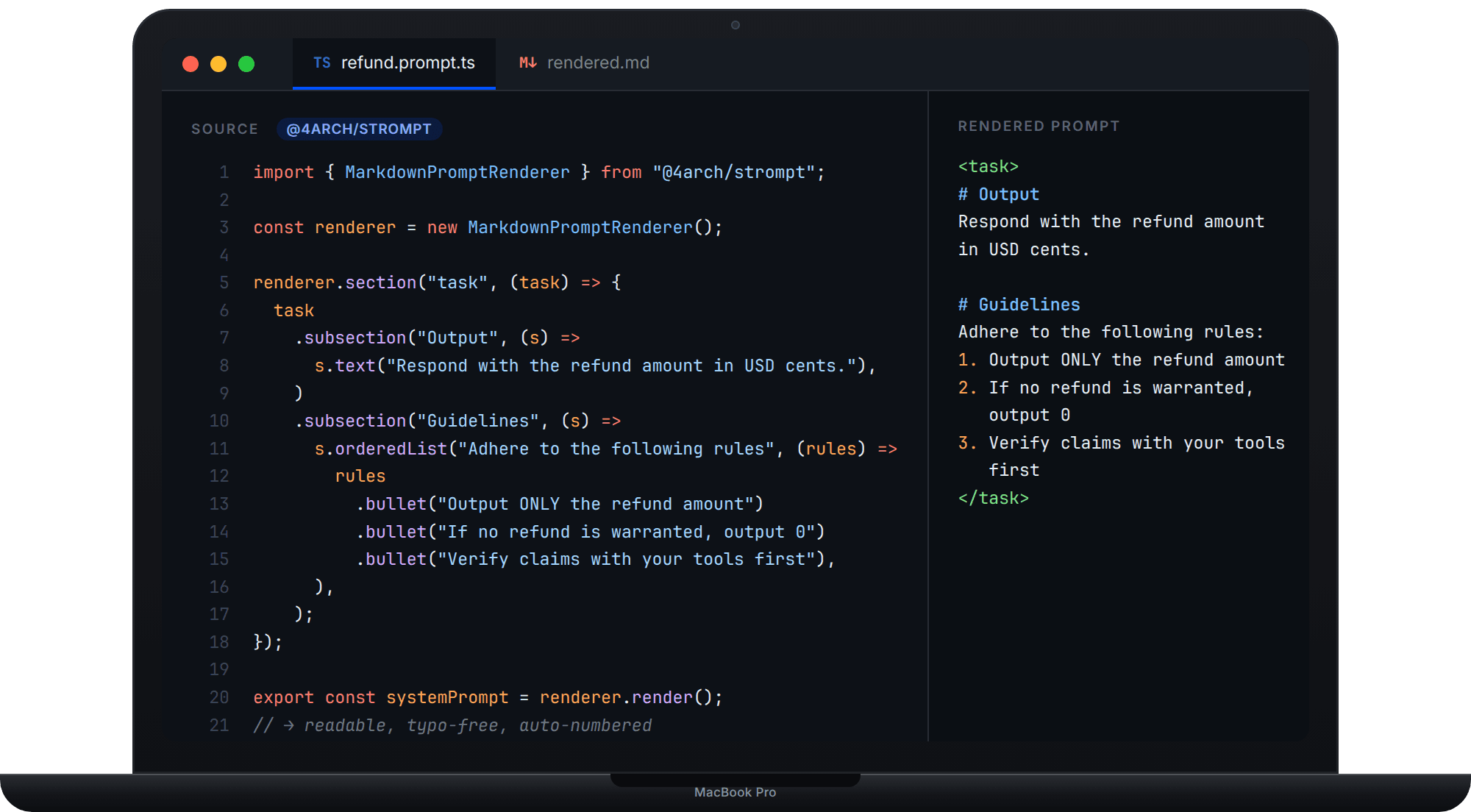Screen dimensions: 1471x812
Task: Click the closing </task> tag
Action: pyautogui.click(x=993, y=498)
